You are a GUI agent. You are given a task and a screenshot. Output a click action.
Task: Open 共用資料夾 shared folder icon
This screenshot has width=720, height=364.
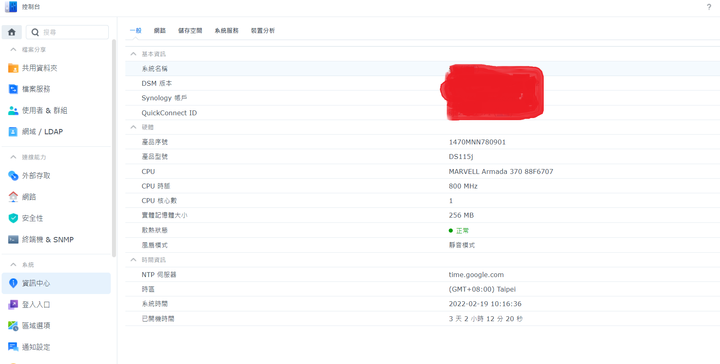click(x=13, y=68)
